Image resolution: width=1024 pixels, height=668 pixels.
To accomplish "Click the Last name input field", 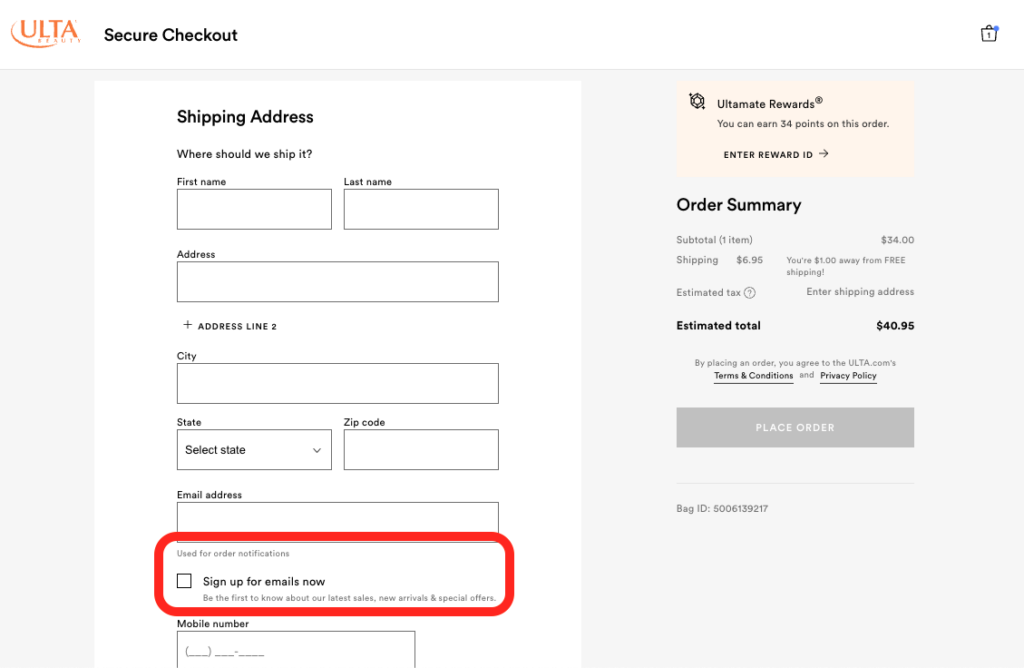I will [x=421, y=209].
